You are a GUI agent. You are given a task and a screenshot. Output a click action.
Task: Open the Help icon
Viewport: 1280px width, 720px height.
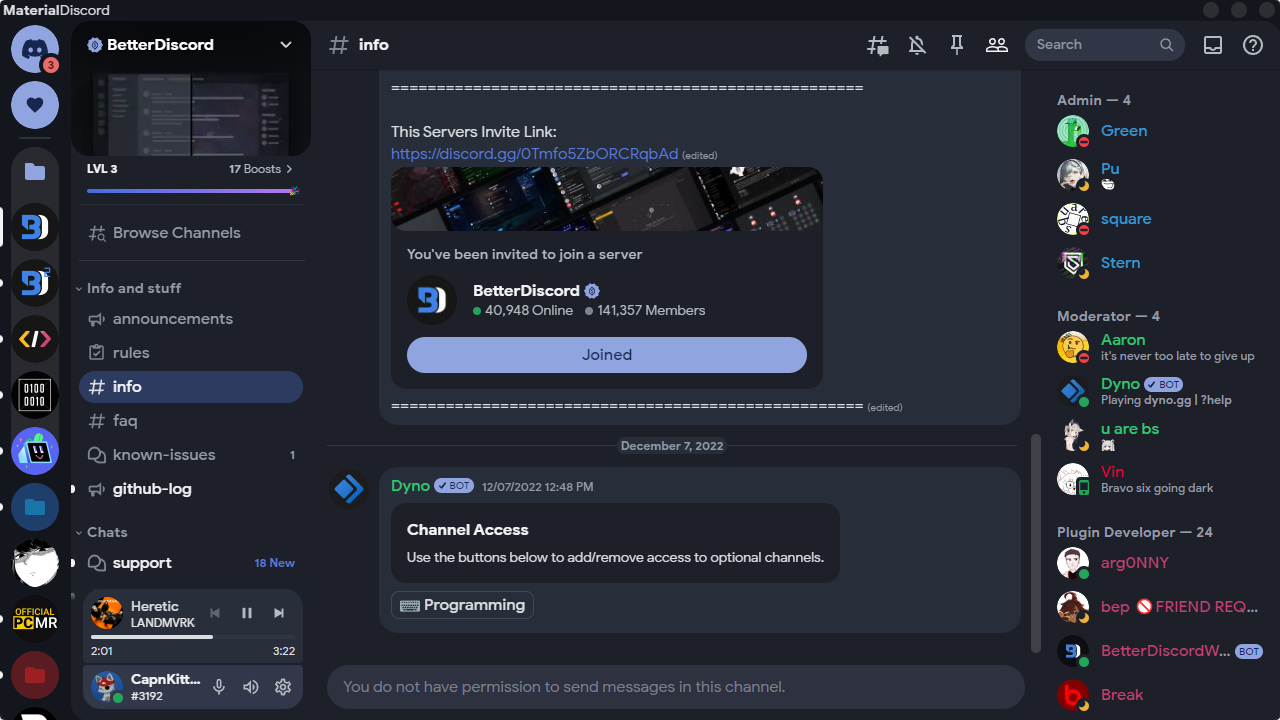1252,44
